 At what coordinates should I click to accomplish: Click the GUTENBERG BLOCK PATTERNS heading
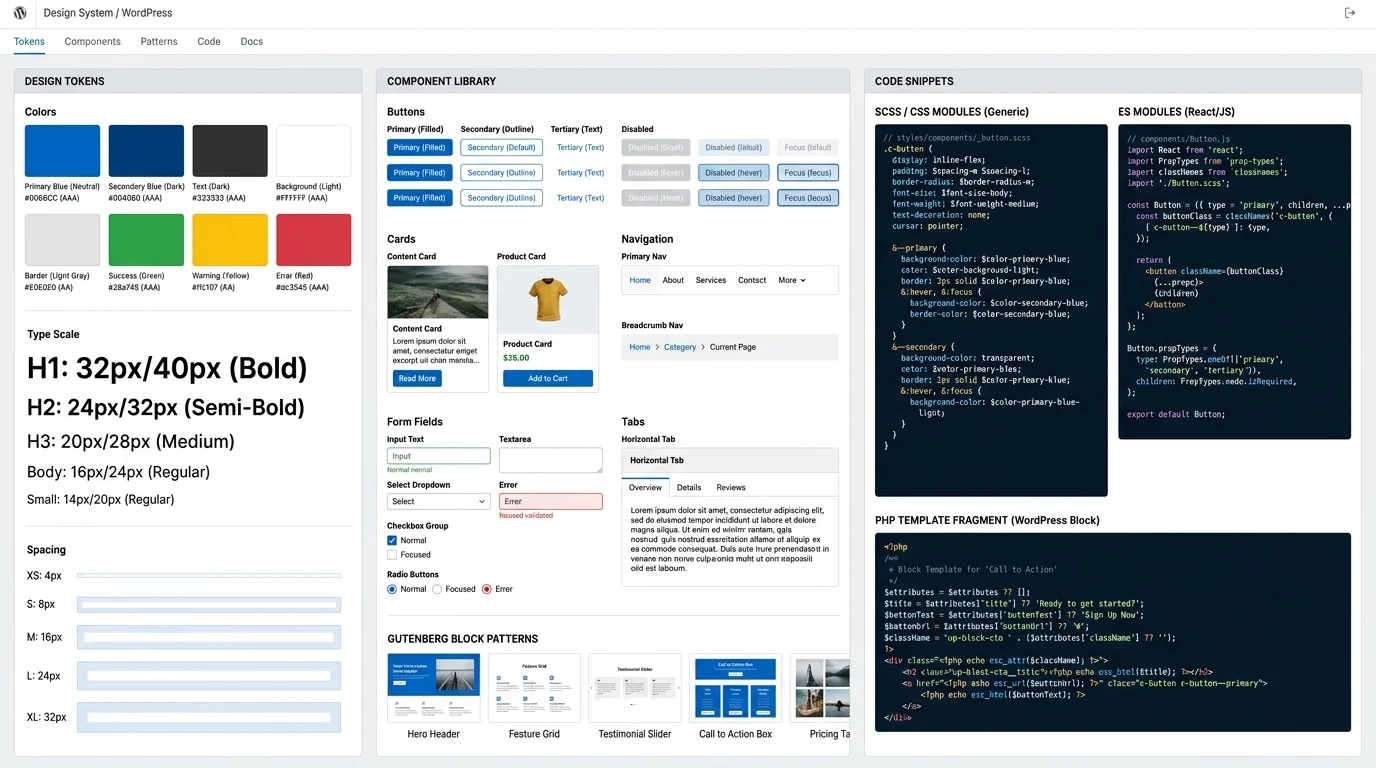tap(462, 639)
